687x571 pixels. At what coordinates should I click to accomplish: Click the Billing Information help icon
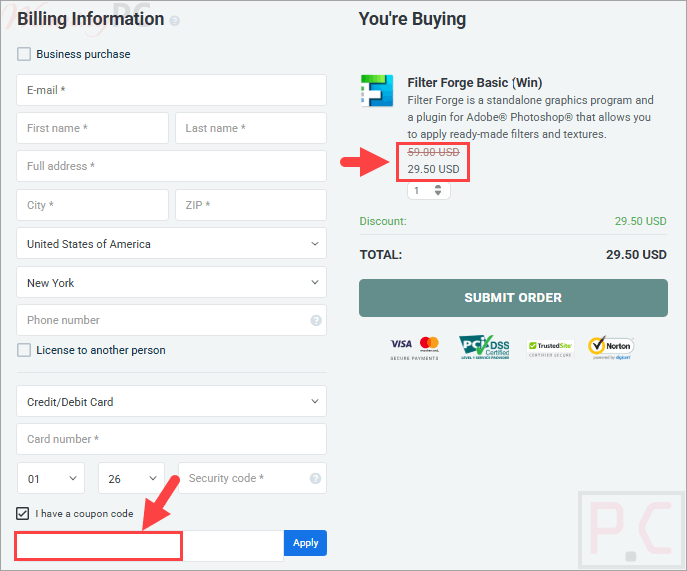point(174,21)
